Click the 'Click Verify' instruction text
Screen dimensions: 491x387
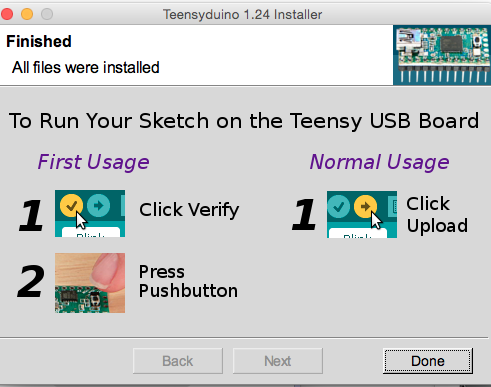[189, 210]
